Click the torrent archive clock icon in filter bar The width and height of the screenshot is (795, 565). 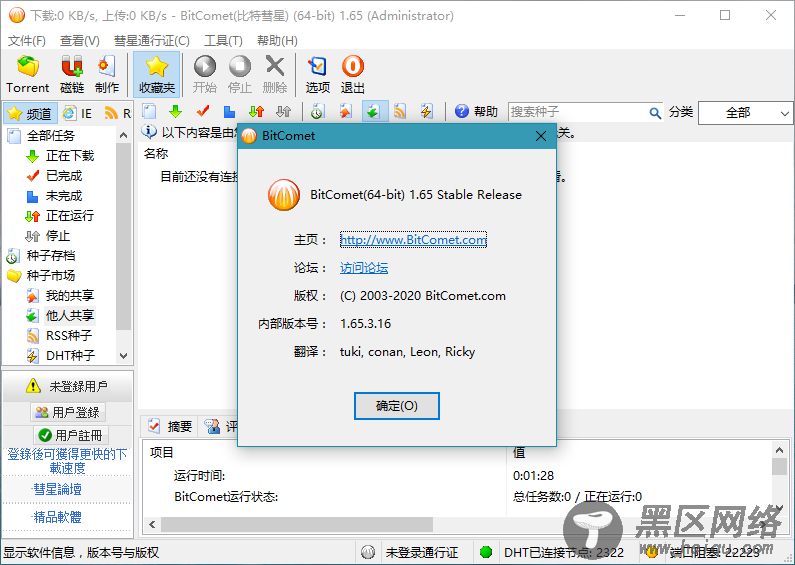click(318, 111)
